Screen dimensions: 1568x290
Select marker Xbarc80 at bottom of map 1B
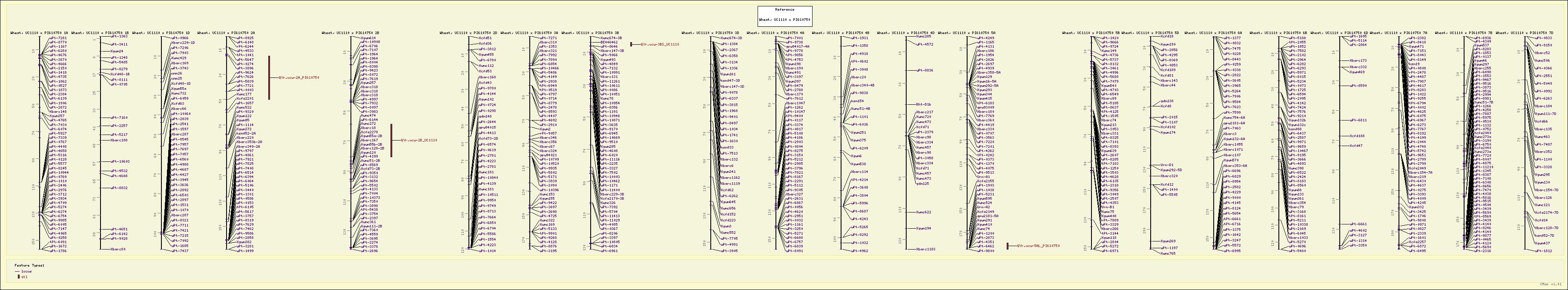(x=118, y=249)
